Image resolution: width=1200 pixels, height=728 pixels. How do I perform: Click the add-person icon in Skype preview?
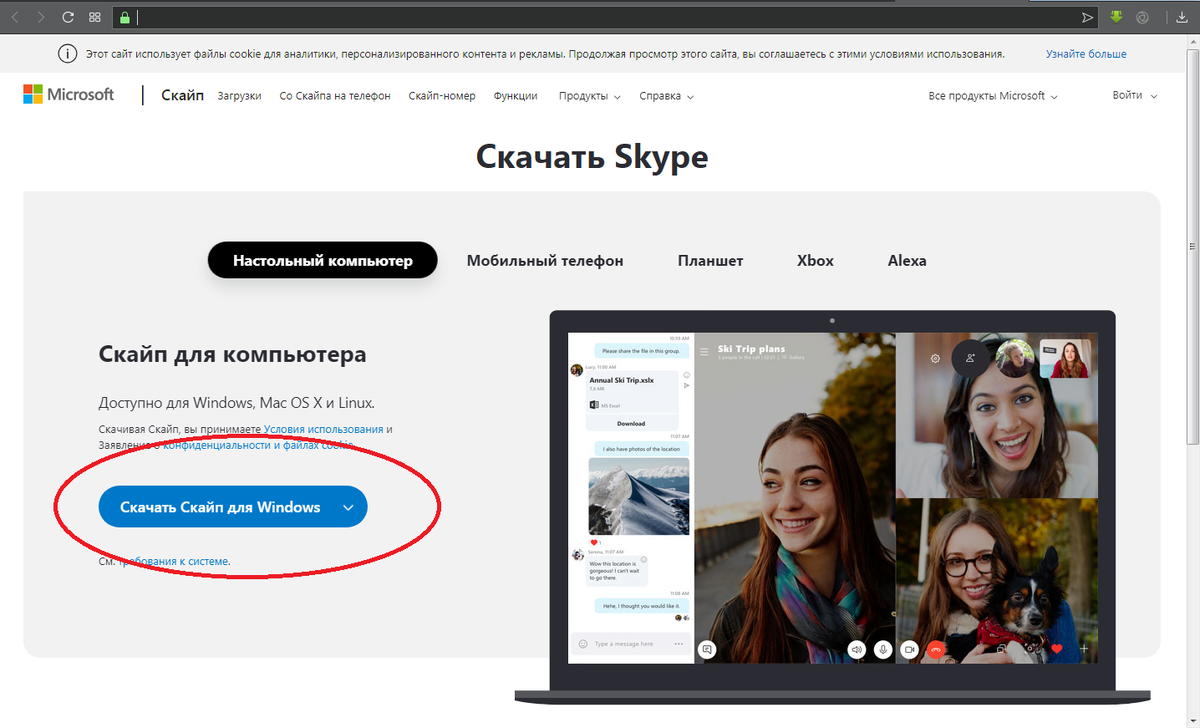point(970,357)
